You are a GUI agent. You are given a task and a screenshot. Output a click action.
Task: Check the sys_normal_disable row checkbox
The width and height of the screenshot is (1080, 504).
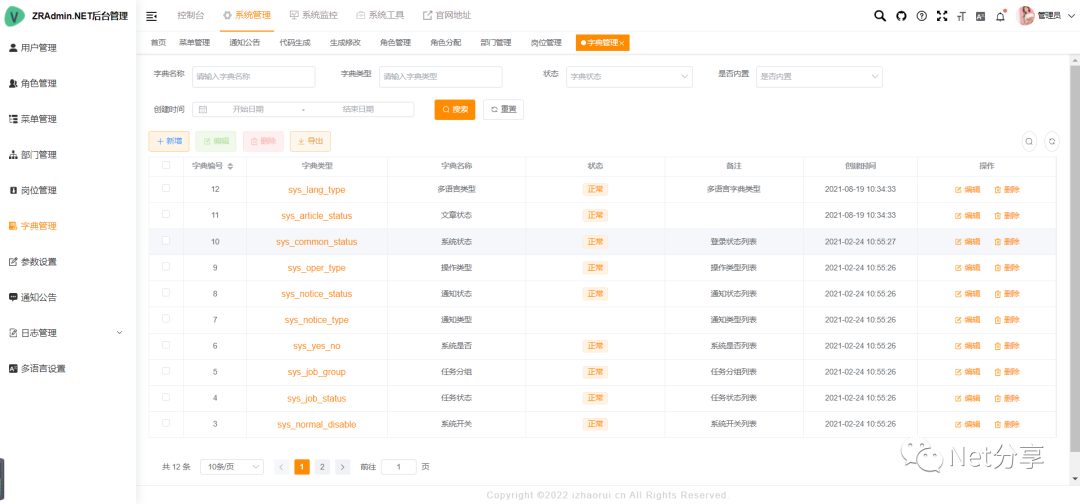tap(166, 423)
